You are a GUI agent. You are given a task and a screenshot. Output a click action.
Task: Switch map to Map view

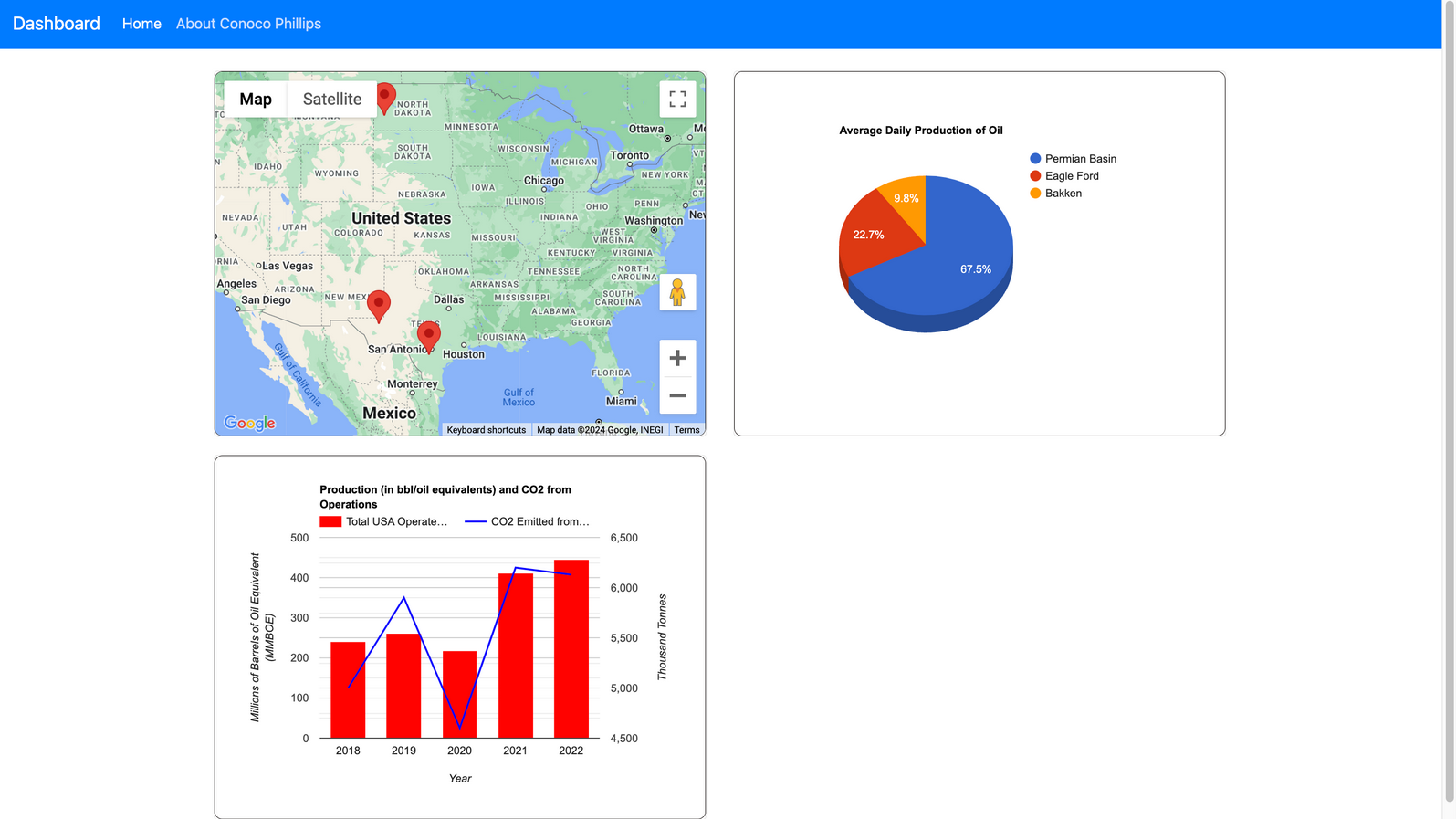(256, 99)
